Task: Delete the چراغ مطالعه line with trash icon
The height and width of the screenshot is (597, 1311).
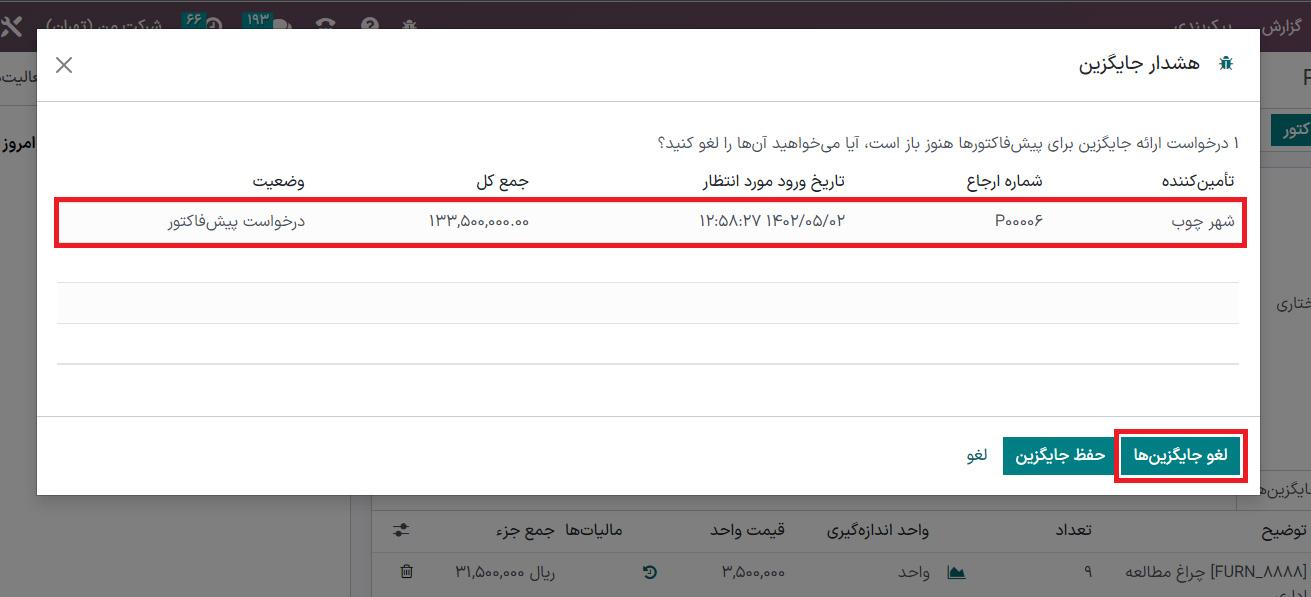Action: click(406, 572)
